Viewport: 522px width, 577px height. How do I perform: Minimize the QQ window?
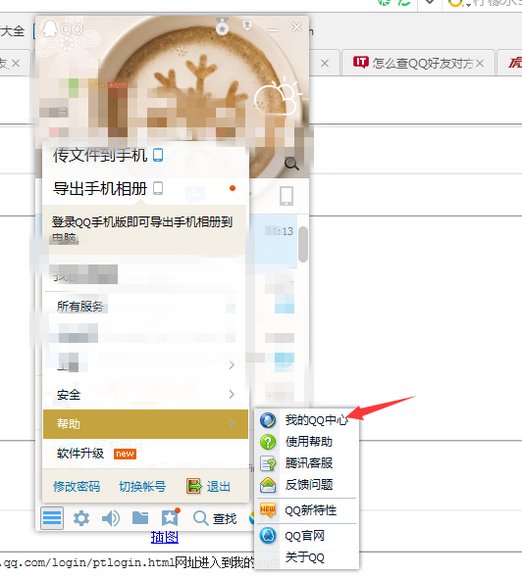tap(273, 29)
